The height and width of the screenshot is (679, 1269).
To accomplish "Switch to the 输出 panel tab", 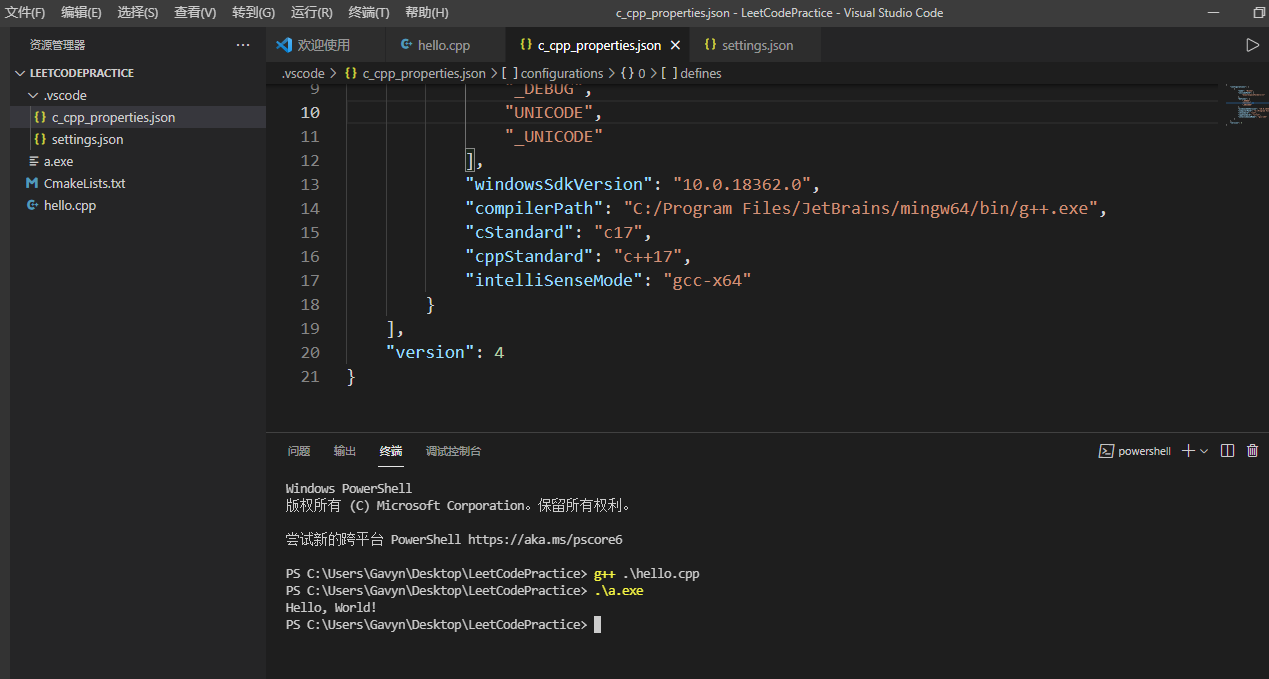I will click(344, 450).
